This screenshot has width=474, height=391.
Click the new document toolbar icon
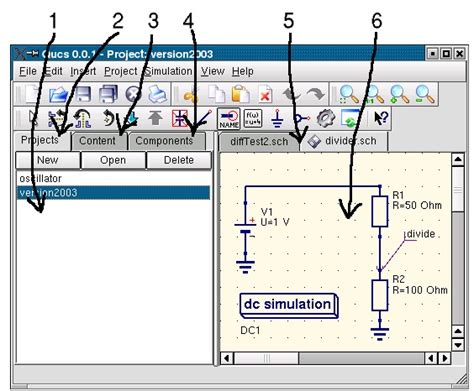(32, 95)
